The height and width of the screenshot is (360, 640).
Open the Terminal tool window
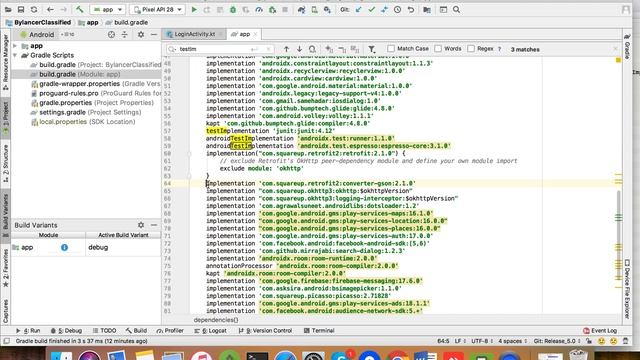tap(319, 331)
